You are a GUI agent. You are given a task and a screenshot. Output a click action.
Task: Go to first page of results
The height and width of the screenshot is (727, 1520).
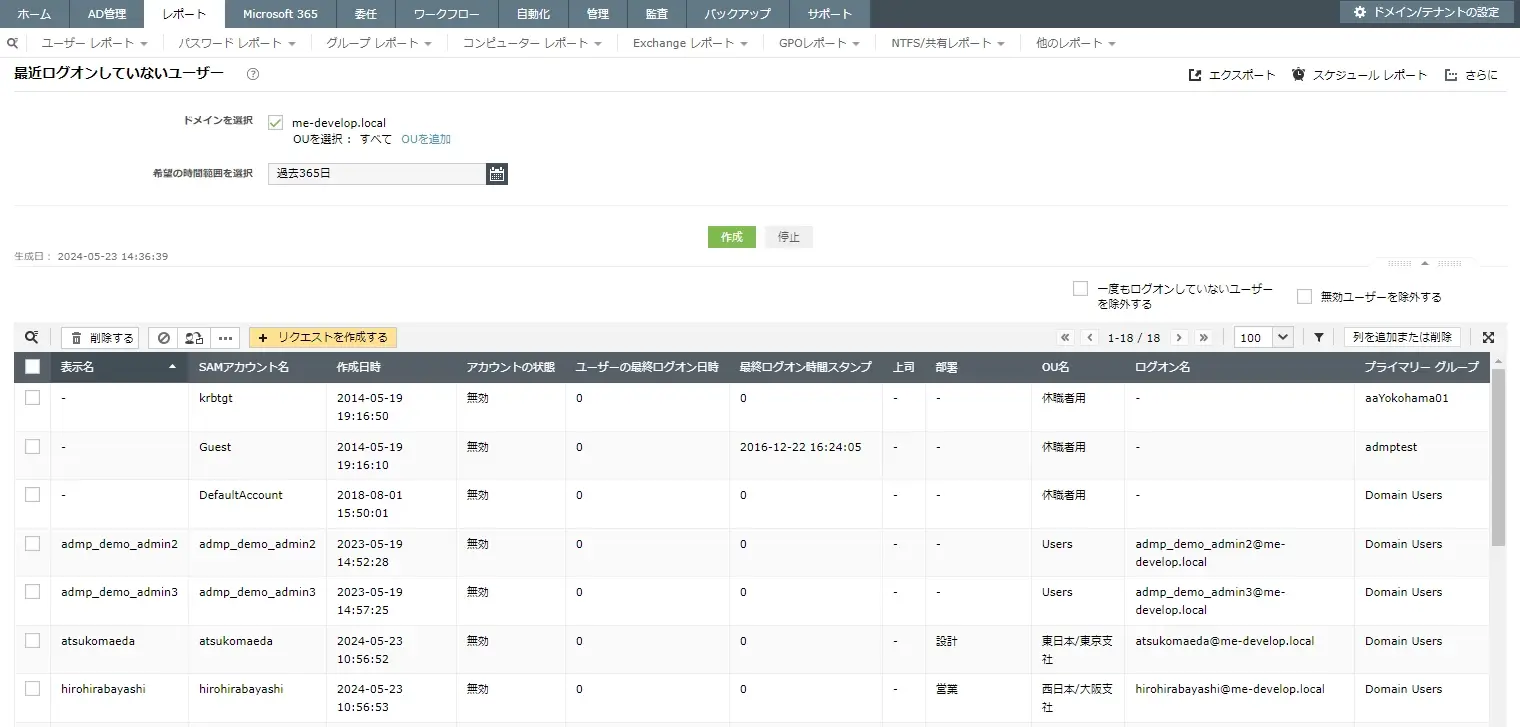1065,338
